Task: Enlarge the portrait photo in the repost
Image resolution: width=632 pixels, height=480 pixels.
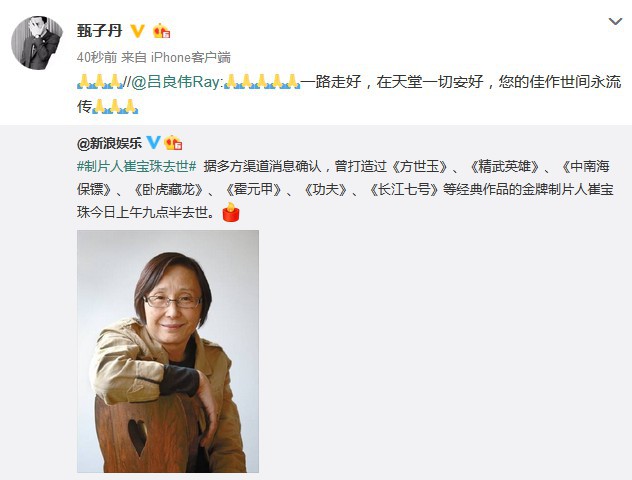Action: click(168, 351)
